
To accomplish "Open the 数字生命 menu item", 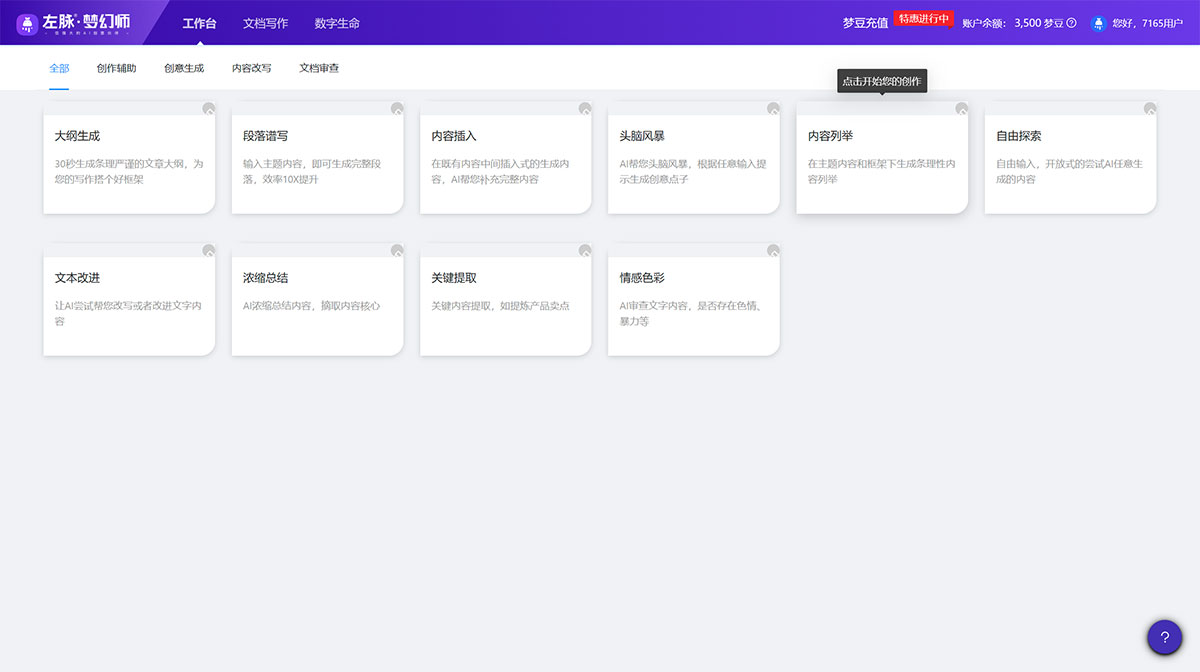I will pyautogui.click(x=337, y=23).
